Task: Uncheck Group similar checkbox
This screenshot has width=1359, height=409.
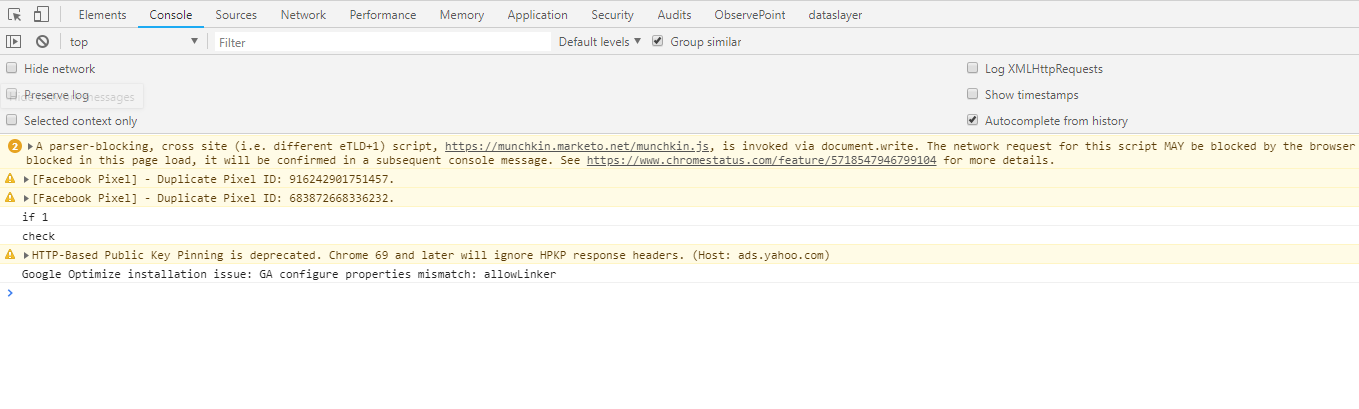Action: (x=658, y=41)
